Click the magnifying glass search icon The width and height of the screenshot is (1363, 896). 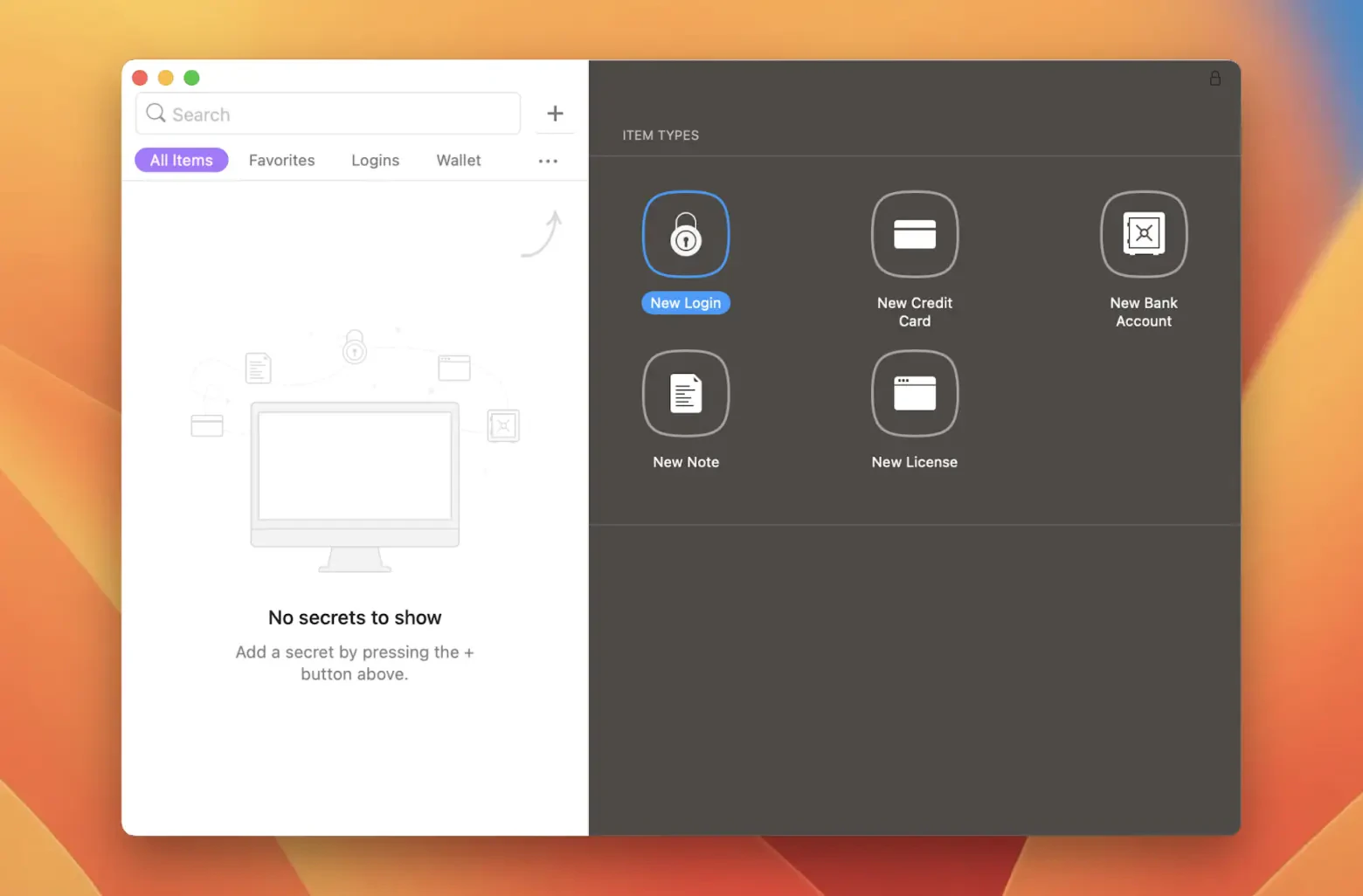[x=156, y=114]
